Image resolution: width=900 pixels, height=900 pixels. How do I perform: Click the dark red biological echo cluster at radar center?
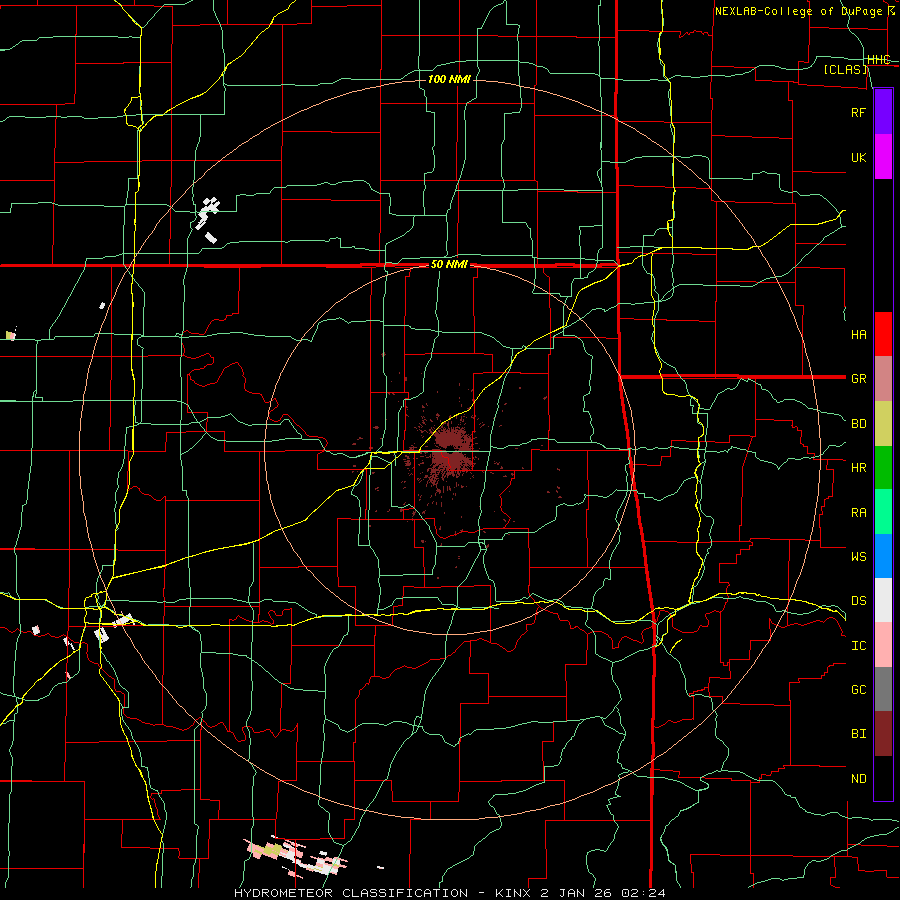[453, 452]
